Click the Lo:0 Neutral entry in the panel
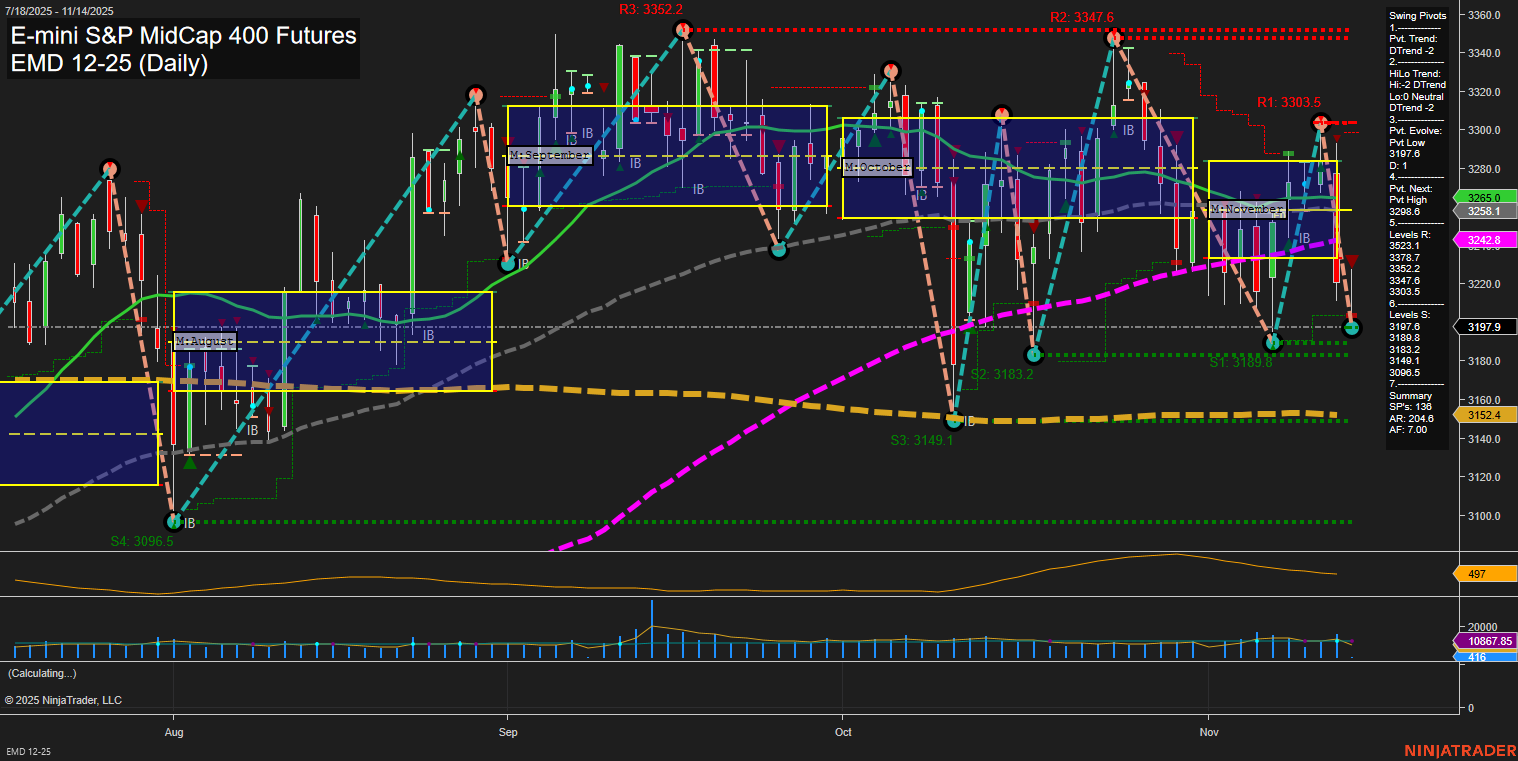The height and width of the screenshot is (761, 1518). point(1416,96)
